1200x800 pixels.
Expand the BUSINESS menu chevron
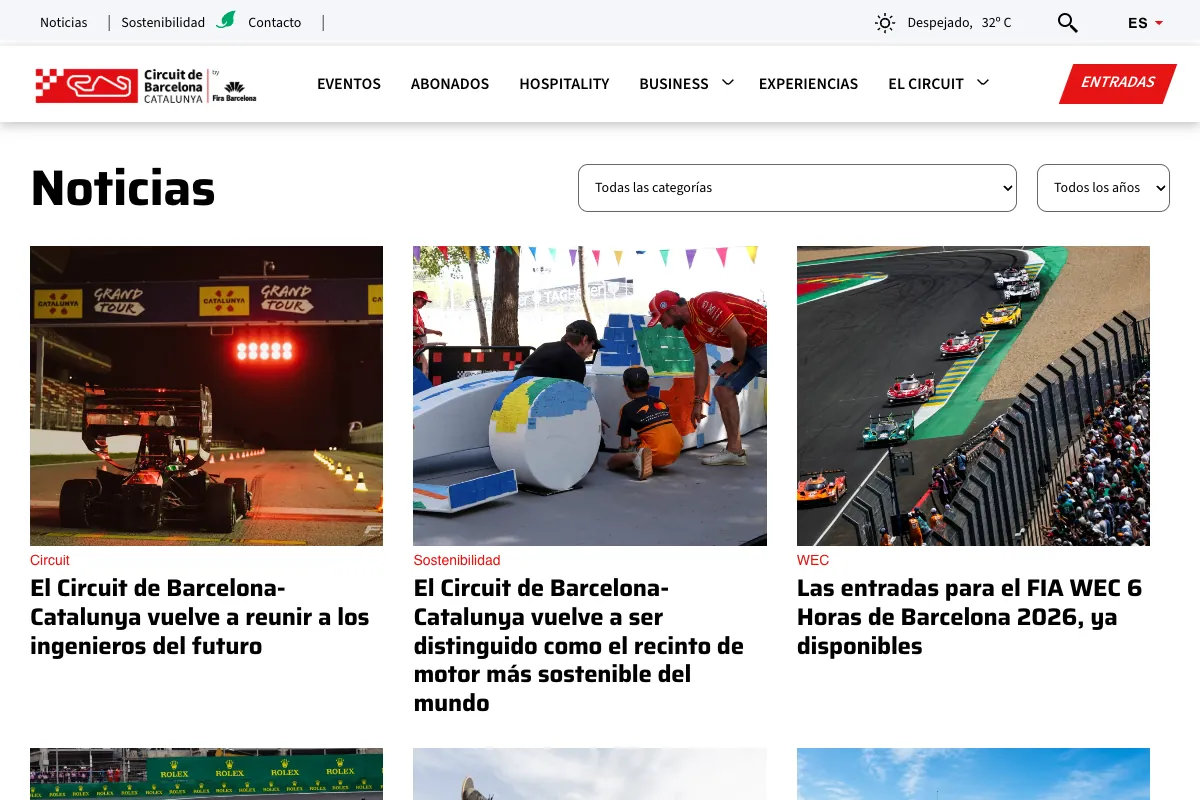click(x=727, y=82)
